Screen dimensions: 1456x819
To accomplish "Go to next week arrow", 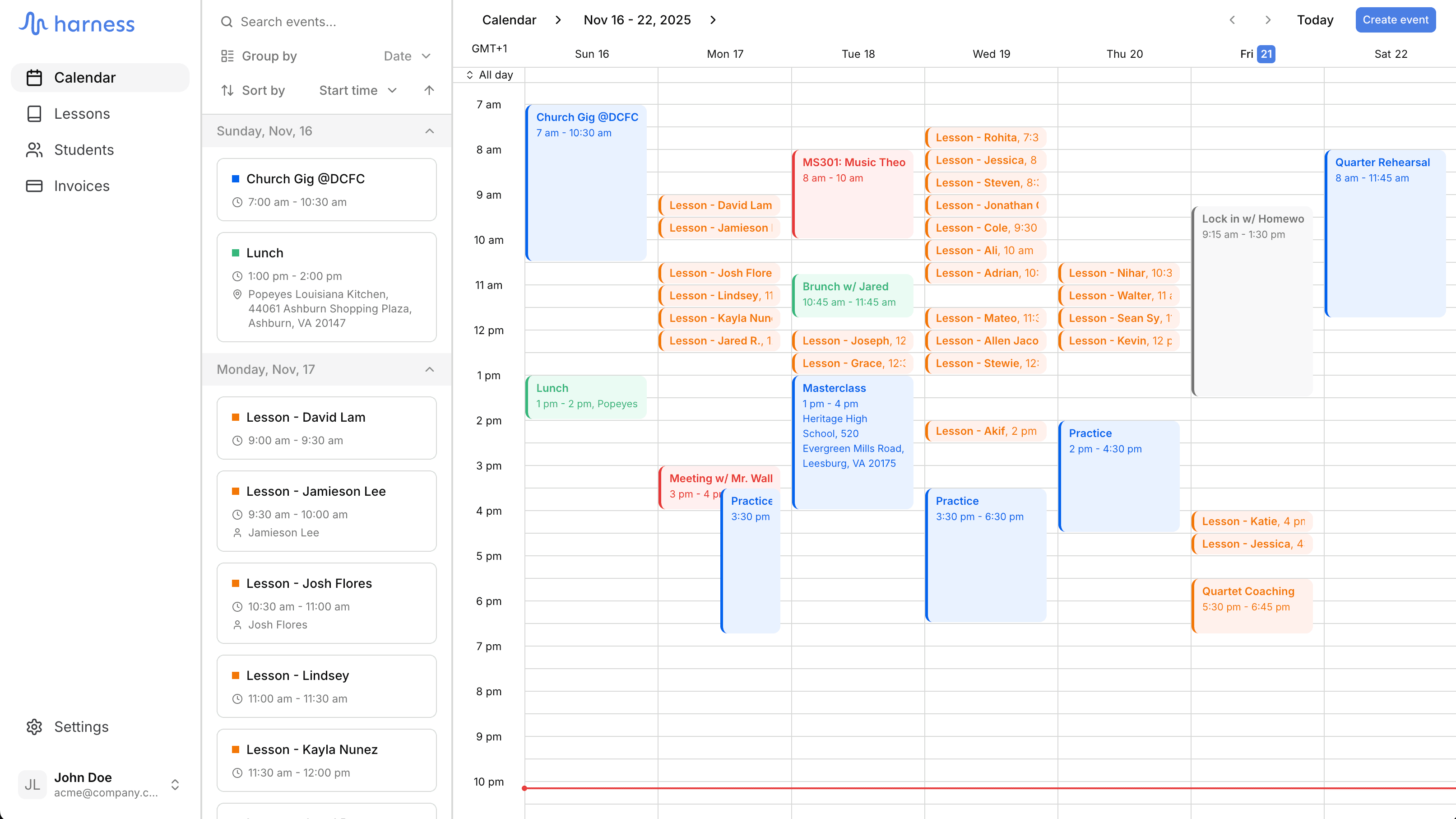I will tap(1268, 20).
